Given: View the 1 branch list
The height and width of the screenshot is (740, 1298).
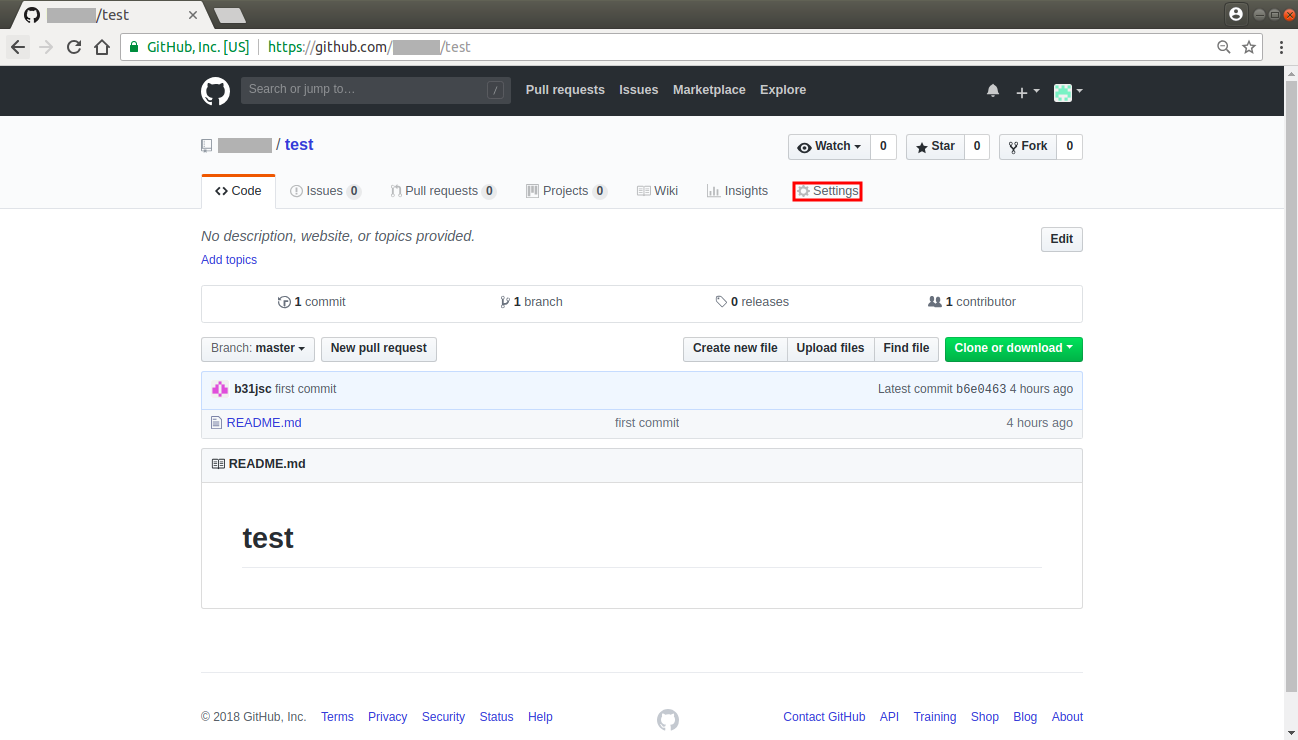Looking at the screenshot, I should (531, 302).
